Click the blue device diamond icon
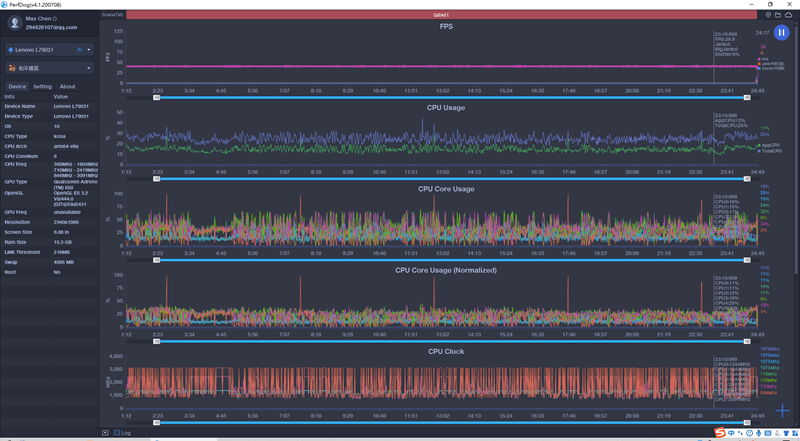This screenshot has width=800, height=441. click(x=11, y=50)
